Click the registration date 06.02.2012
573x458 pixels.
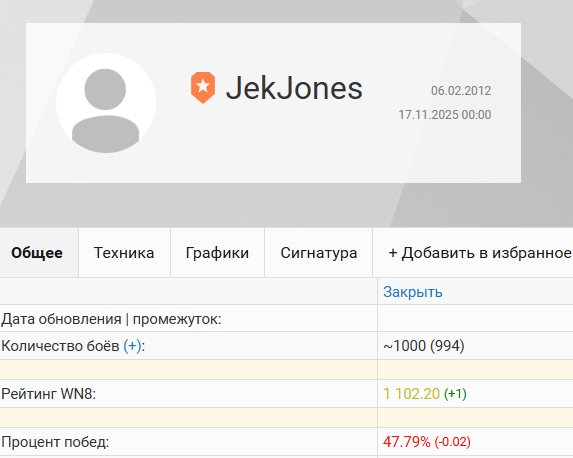pyautogui.click(x=461, y=91)
